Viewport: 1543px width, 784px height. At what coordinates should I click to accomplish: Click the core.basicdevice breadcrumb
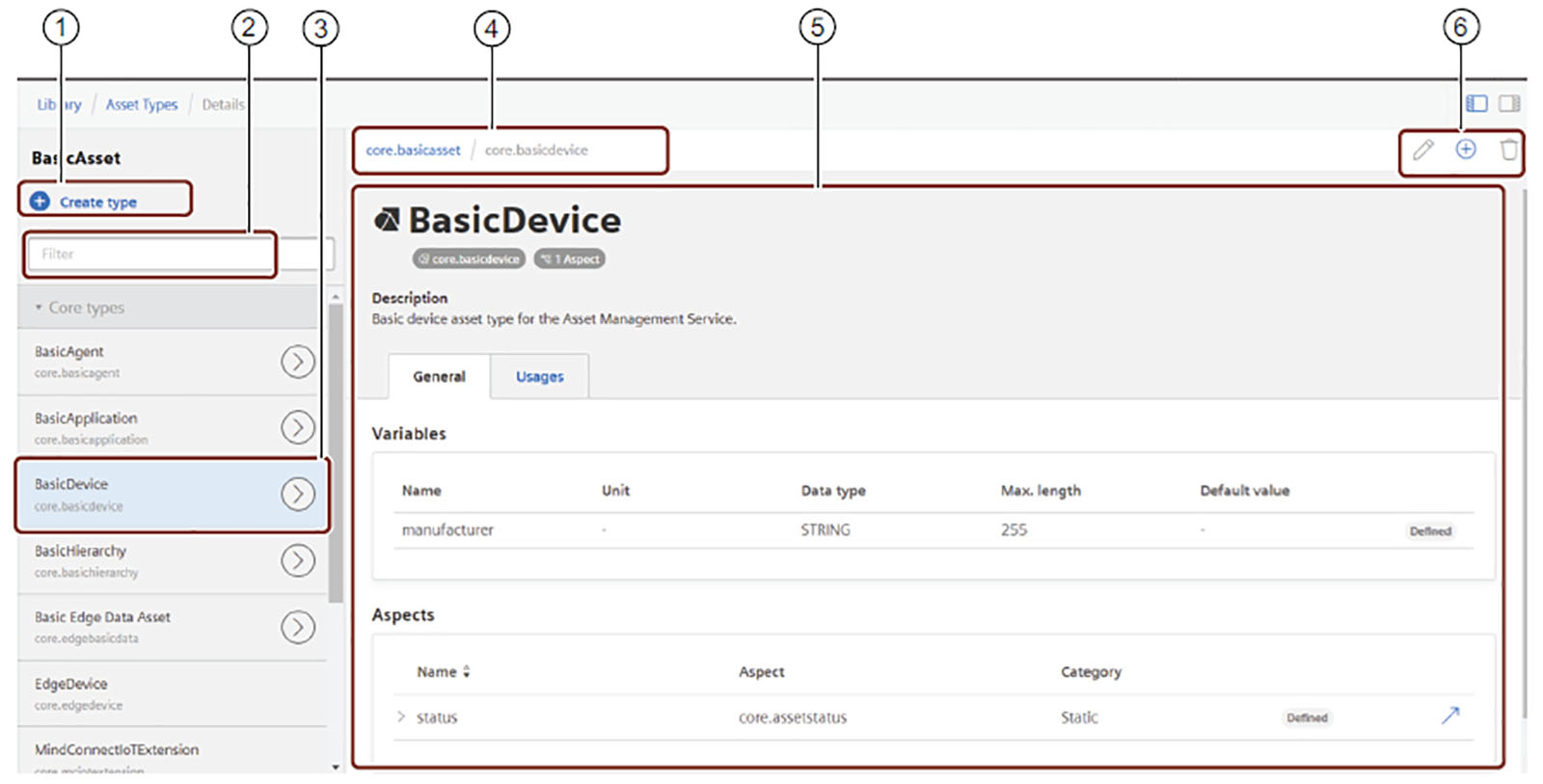pos(536,150)
